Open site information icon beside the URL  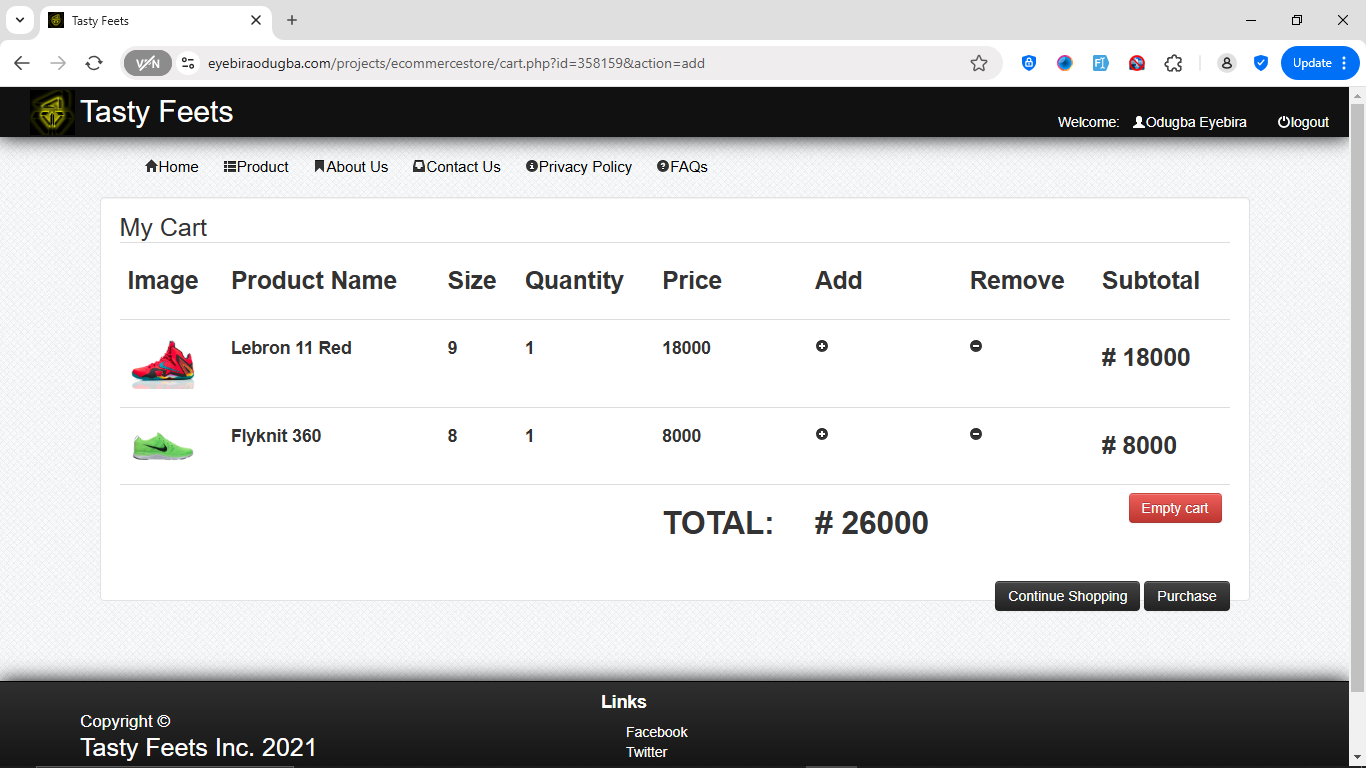187,63
